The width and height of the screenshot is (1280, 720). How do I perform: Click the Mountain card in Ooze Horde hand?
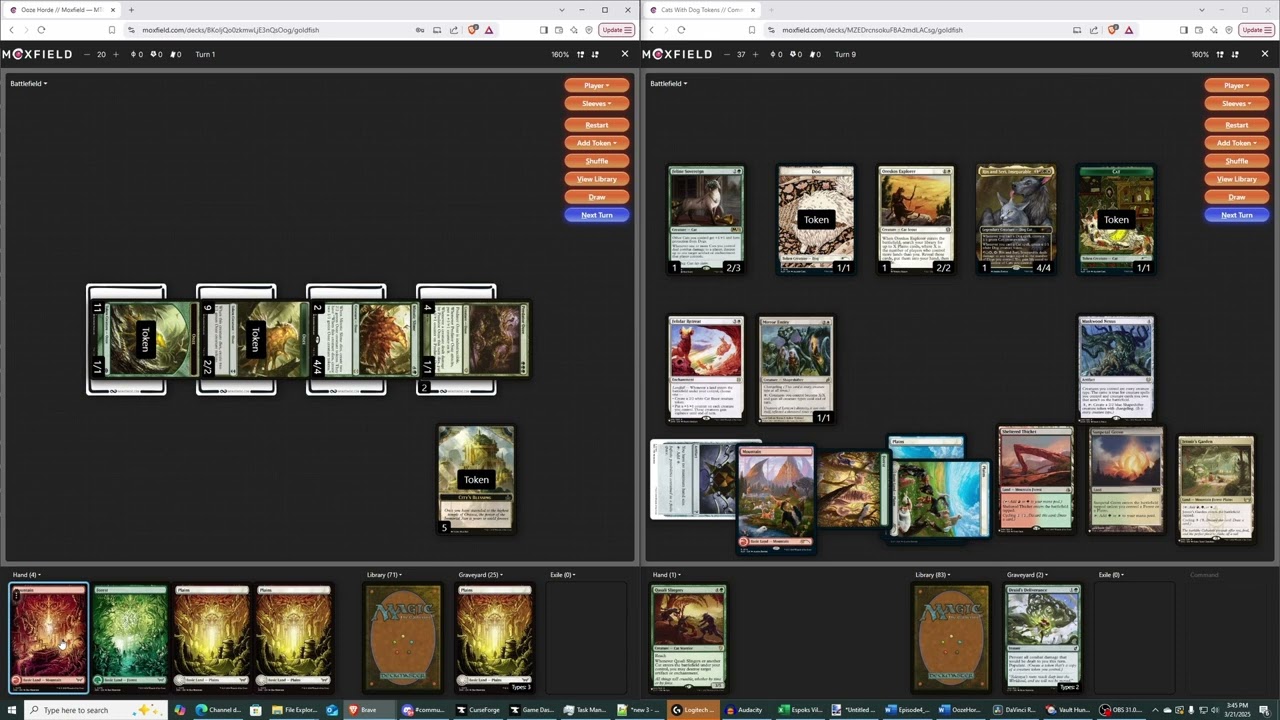pos(48,638)
